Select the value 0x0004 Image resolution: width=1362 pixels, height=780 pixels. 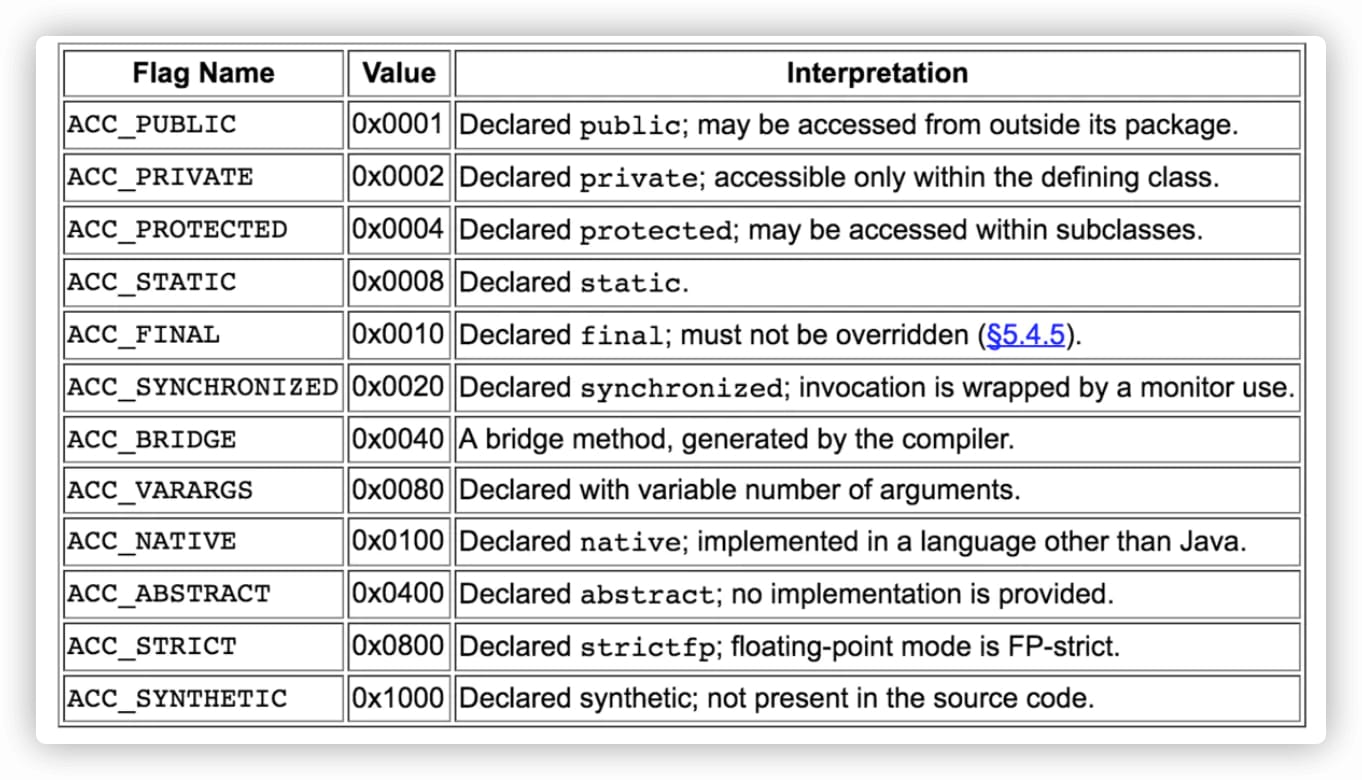398,229
